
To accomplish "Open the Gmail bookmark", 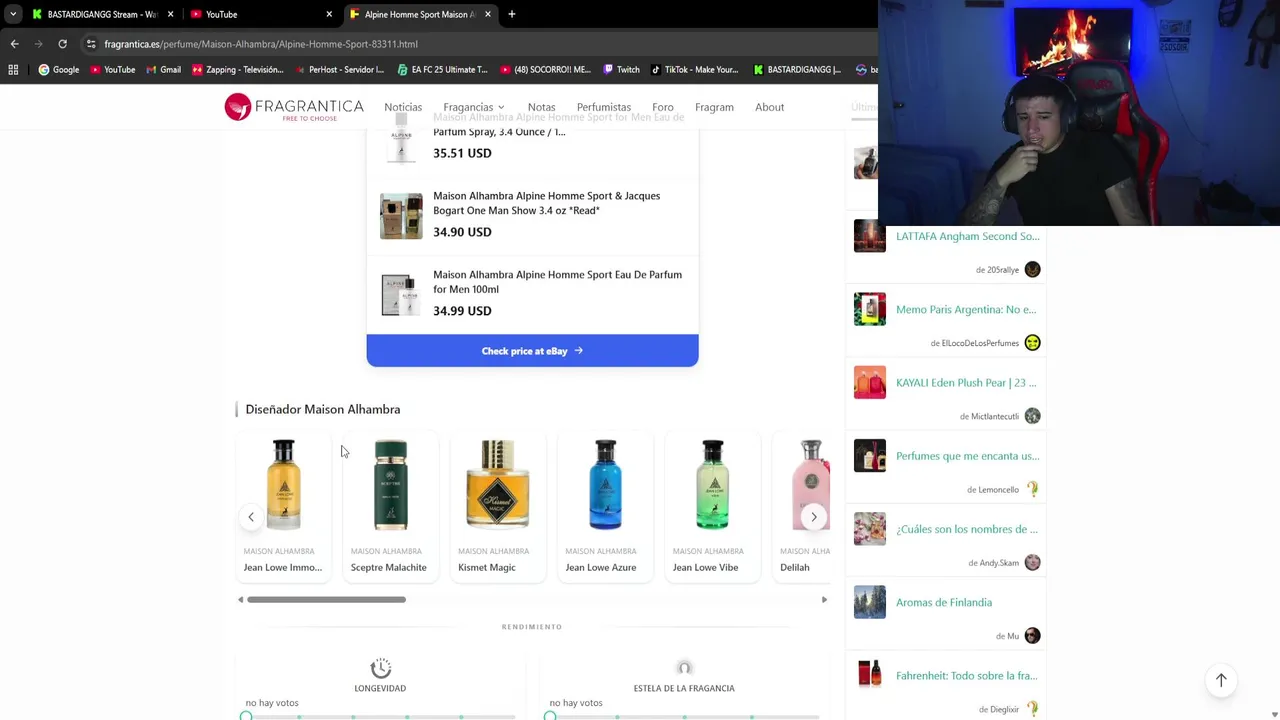I will pos(163,70).
